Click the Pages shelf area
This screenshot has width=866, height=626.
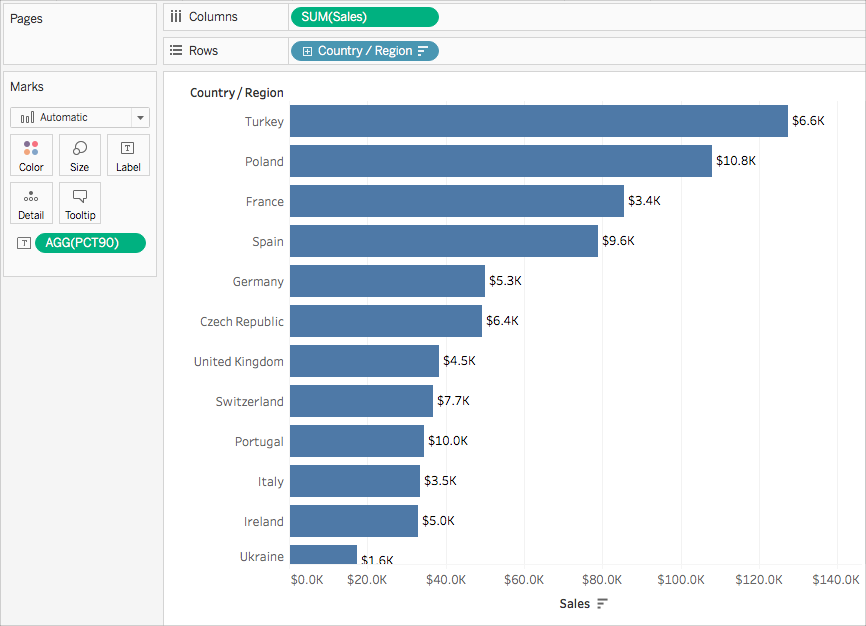[x=80, y=34]
